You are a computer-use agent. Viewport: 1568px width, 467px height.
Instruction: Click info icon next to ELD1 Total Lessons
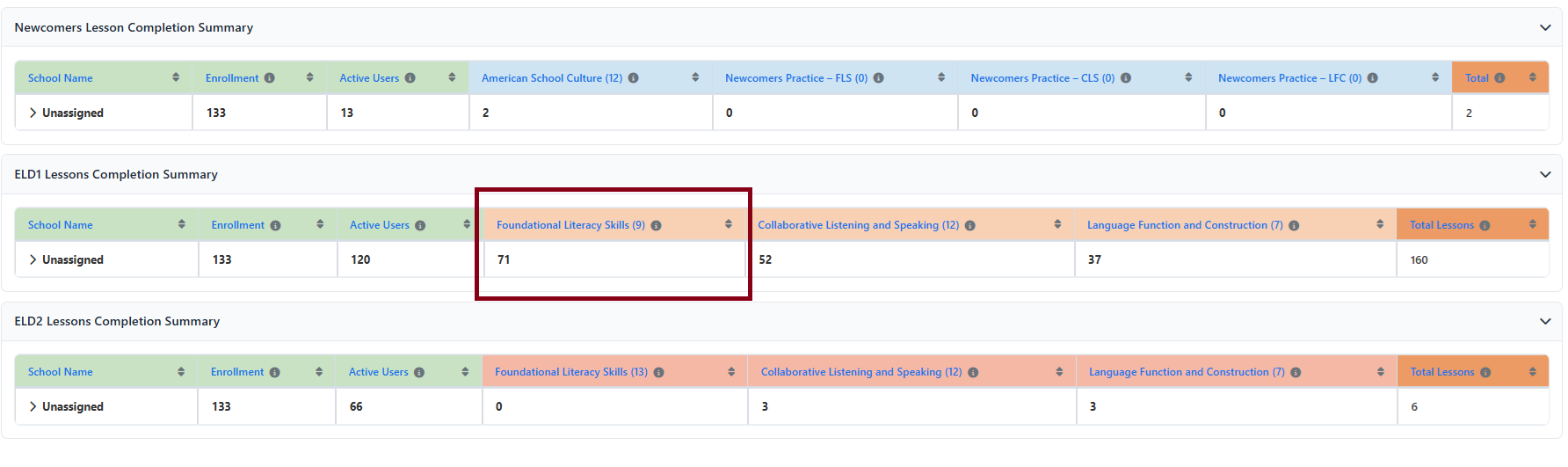click(x=1485, y=226)
